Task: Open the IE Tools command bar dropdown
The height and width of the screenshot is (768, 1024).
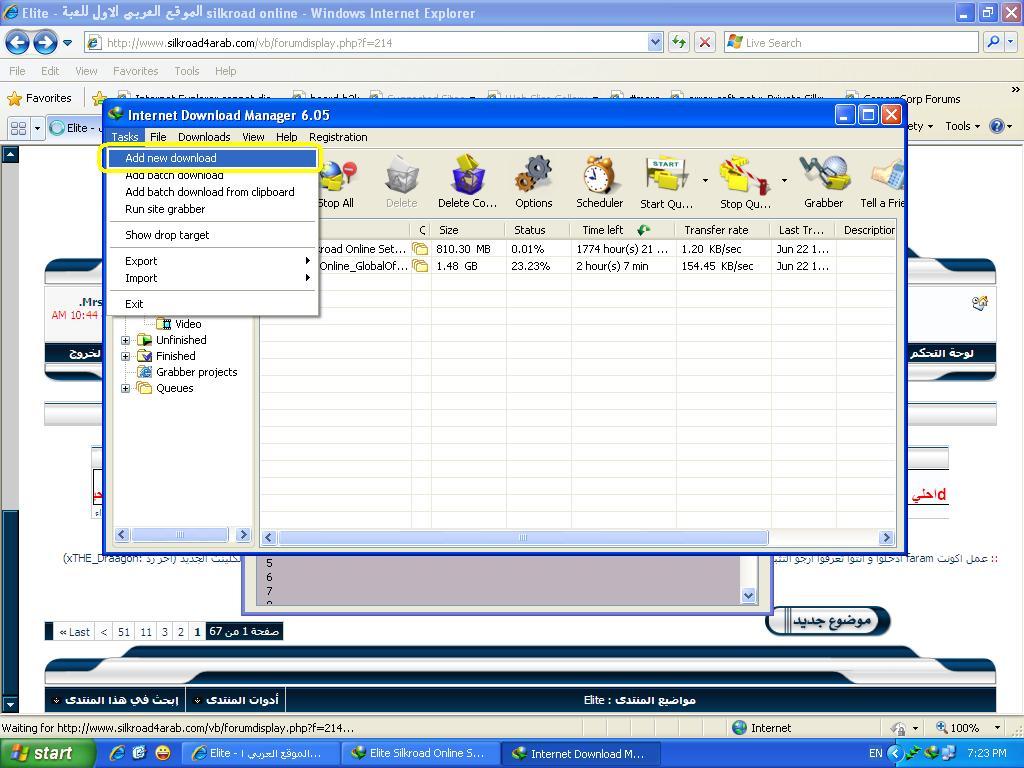Action: click(x=963, y=126)
